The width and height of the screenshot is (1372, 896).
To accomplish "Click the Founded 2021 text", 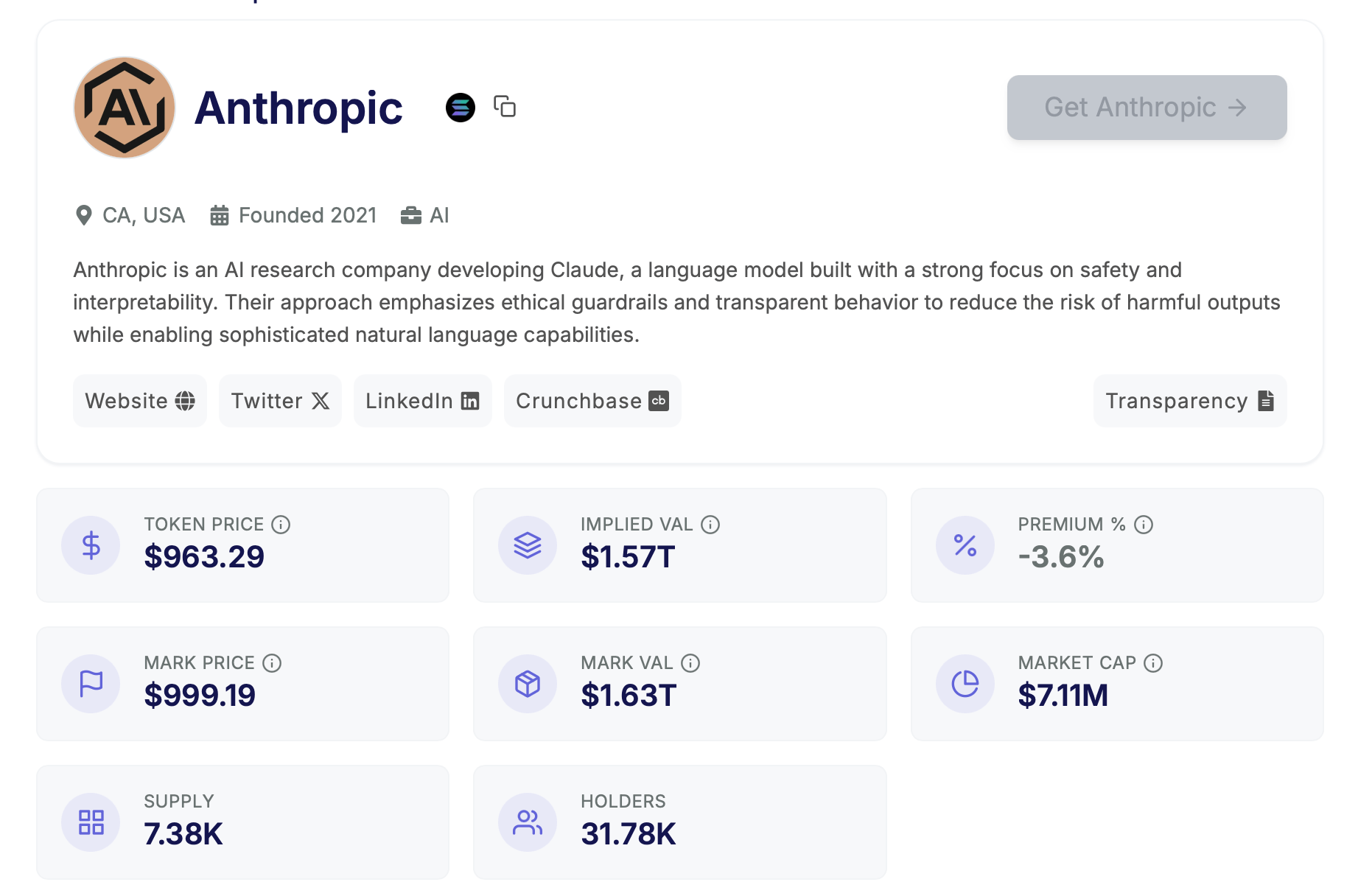I will (x=307, y=215).
